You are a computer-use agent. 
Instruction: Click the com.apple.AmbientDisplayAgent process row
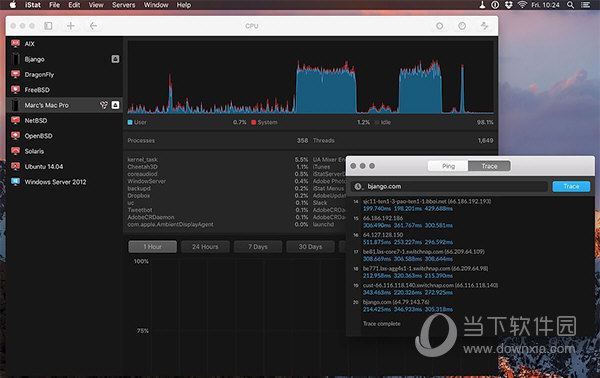[x=218, y=225]
